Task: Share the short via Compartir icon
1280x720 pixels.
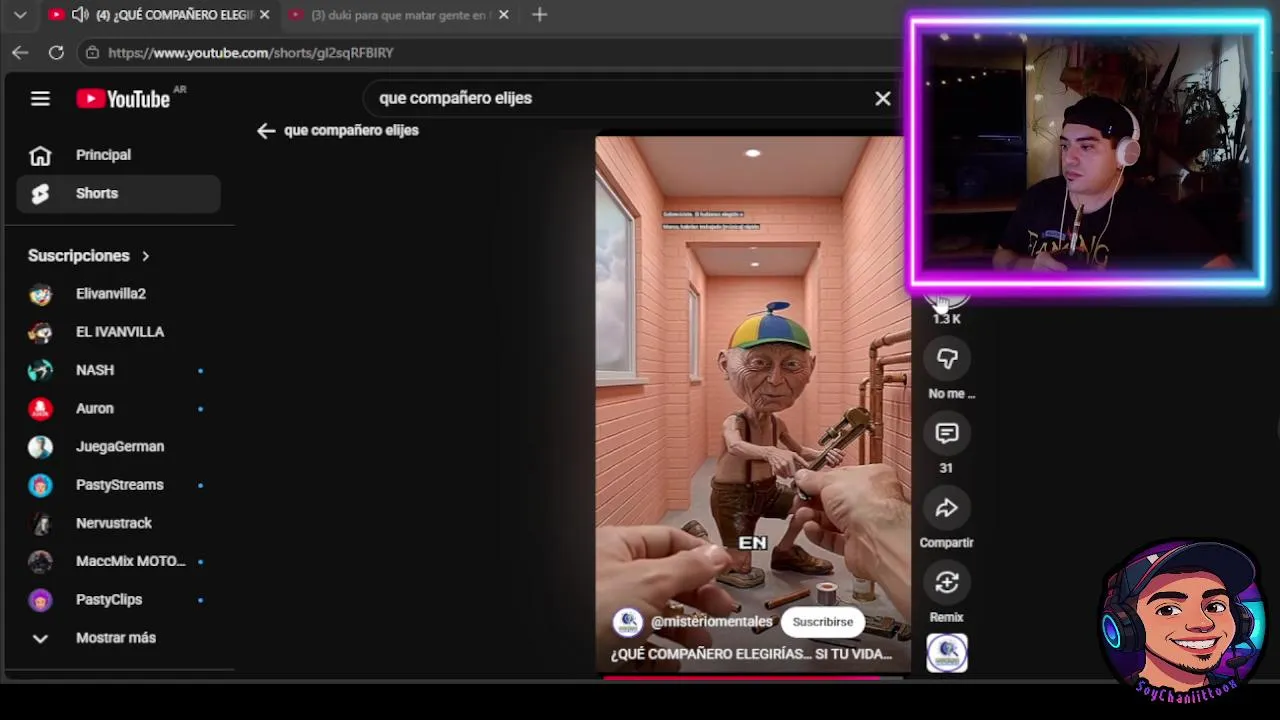Action: click(947, 508)
